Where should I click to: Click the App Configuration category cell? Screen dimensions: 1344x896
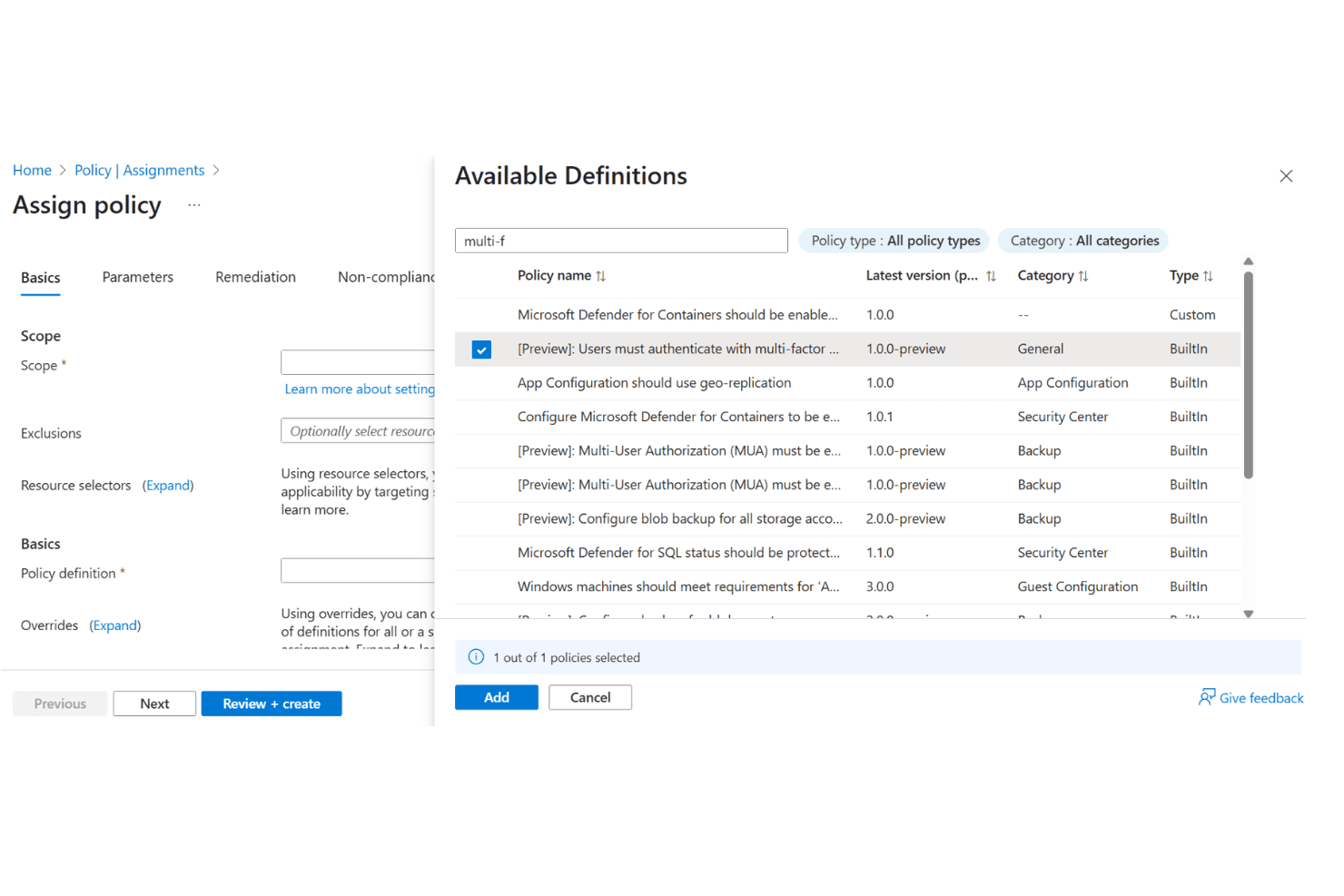pyautogui.click(x=1072, y=383)
